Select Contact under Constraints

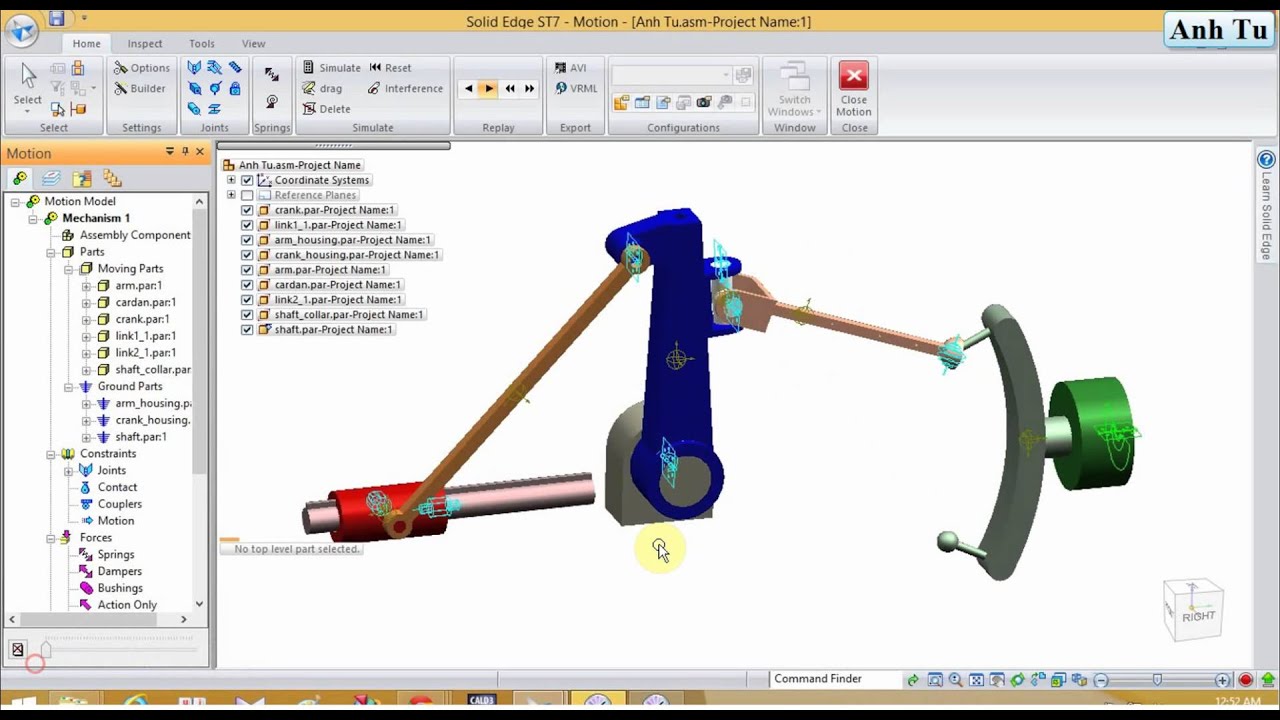click(x=117, y=488)
